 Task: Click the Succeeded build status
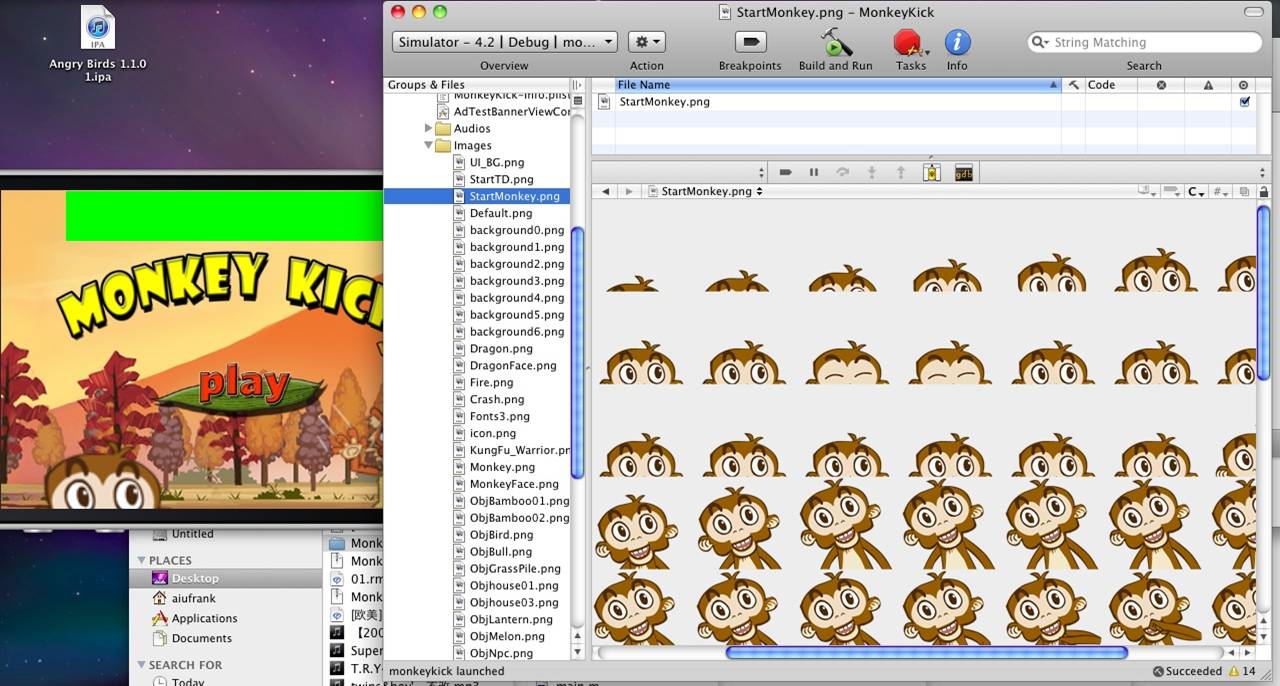pos(1187,671)
